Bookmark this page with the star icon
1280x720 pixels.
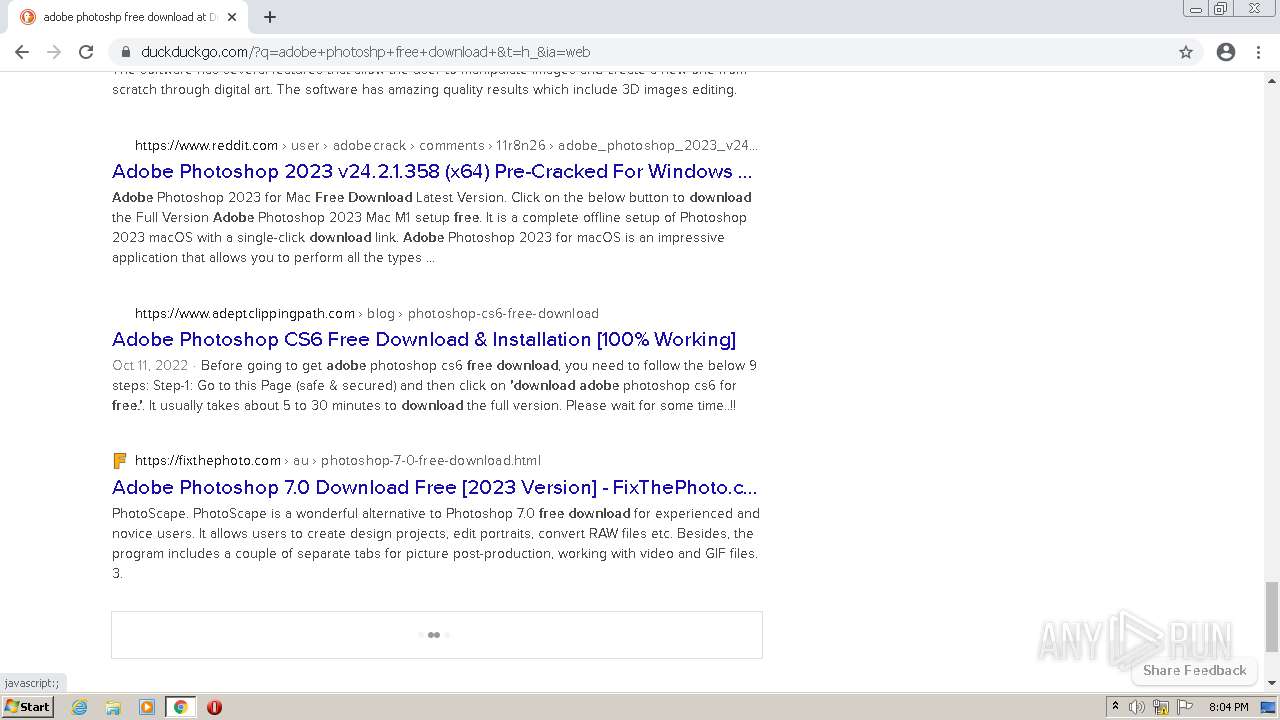(1186, 52)
